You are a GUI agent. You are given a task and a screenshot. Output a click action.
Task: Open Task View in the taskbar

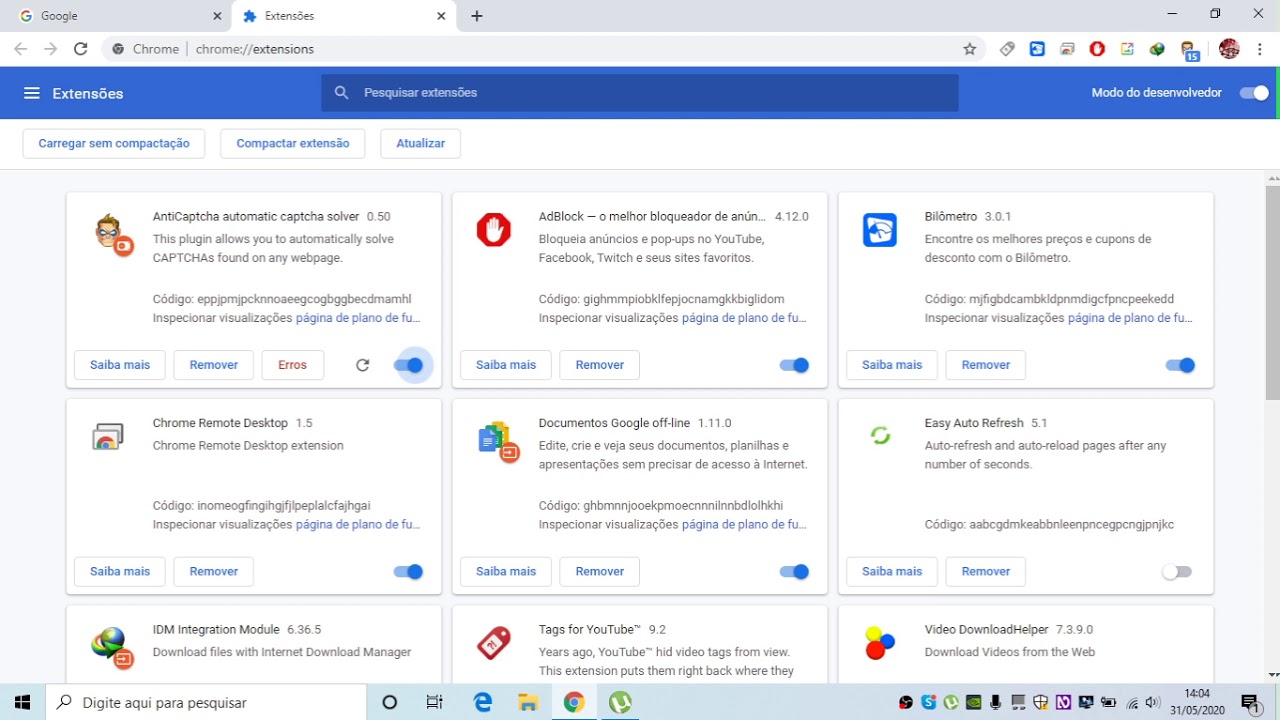click(x=434, y=703)
